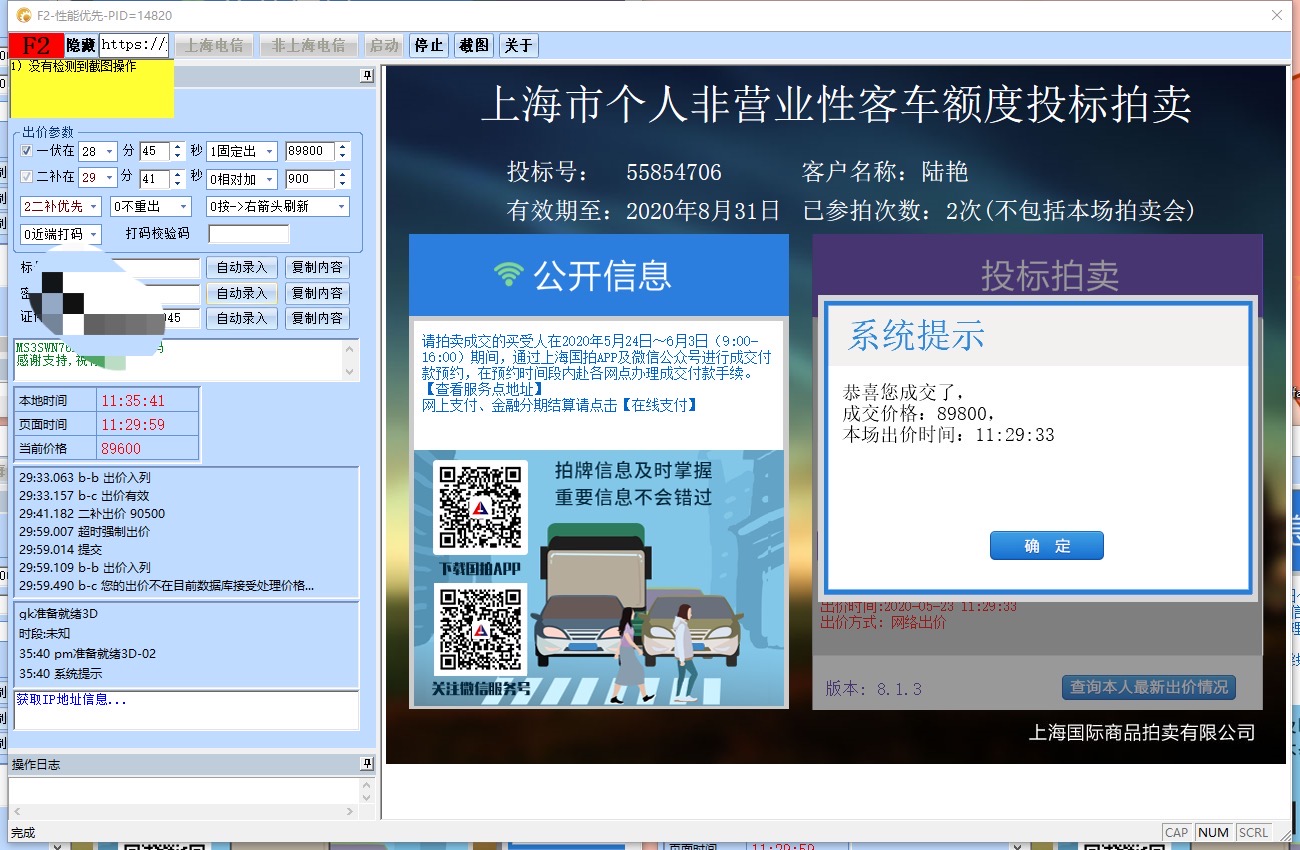Click the https:// URL input field
This screenshot has width=1300, height=850.
click(134, 45)
